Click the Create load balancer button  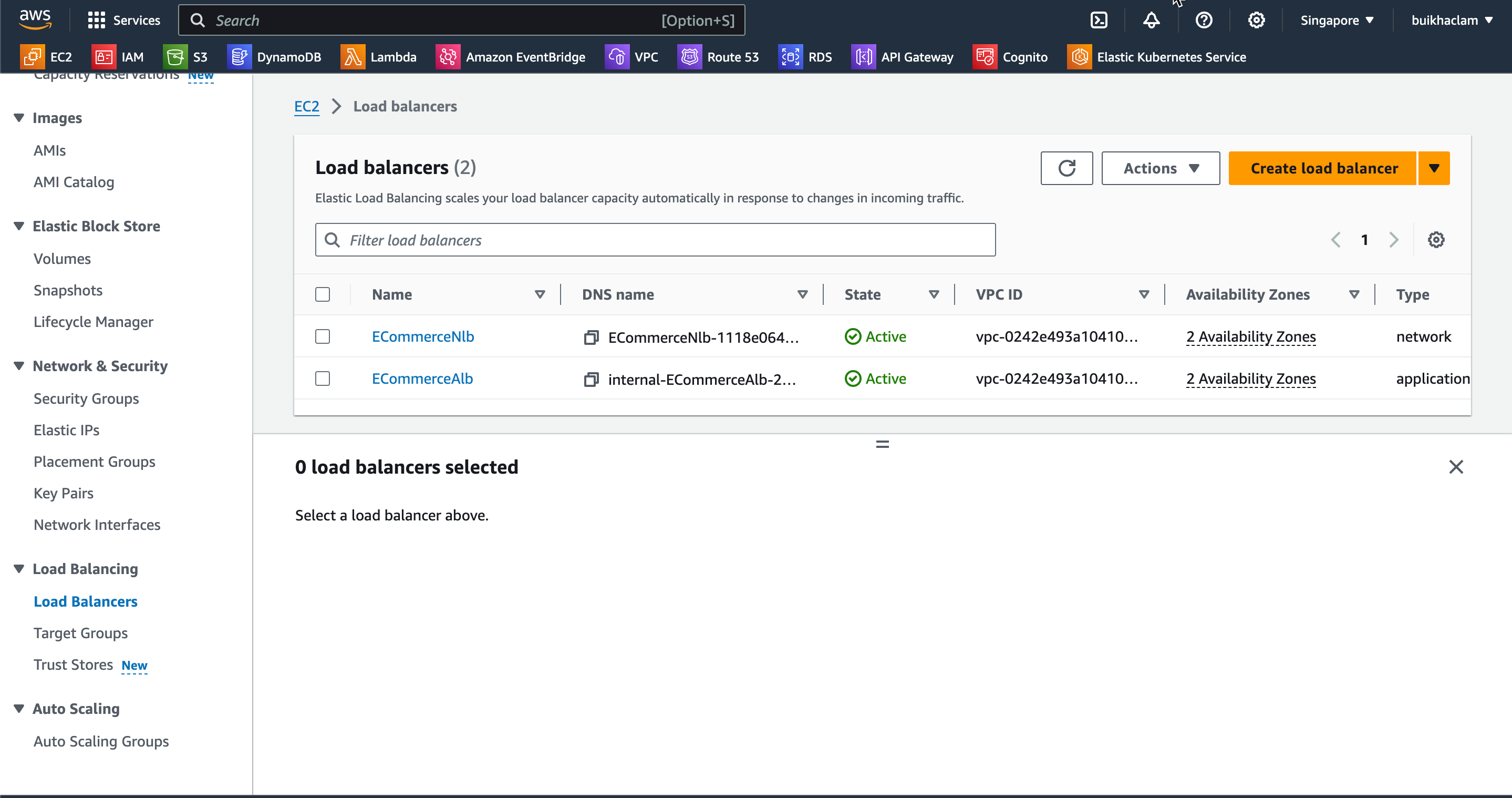pyautogui.click(x=1323, y=169)
